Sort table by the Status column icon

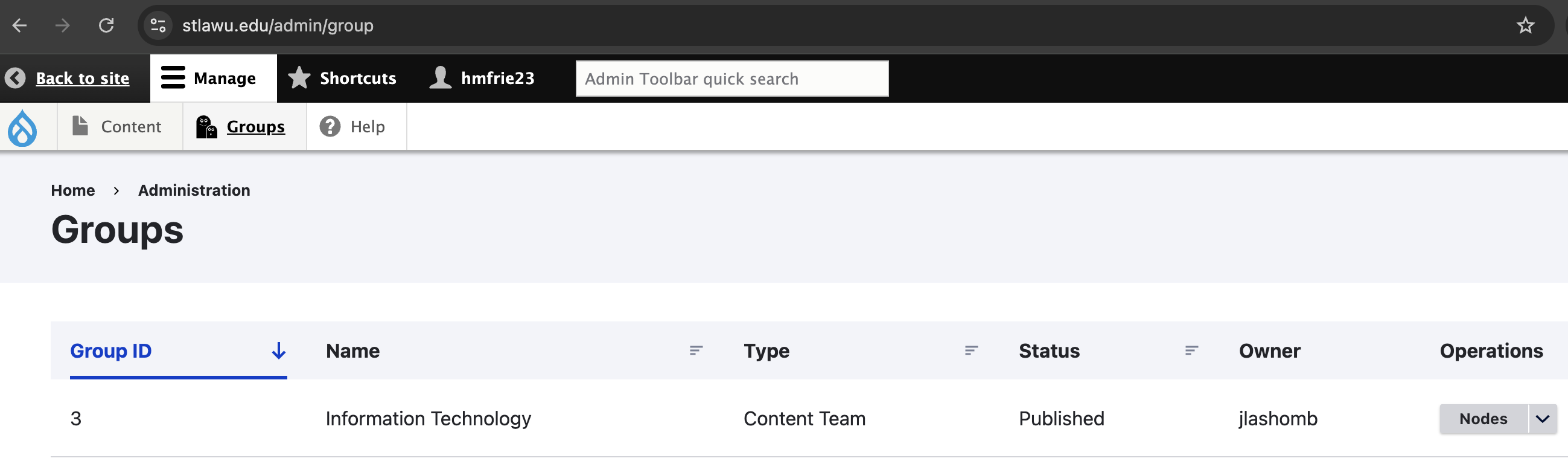[x=1191, y=350]
